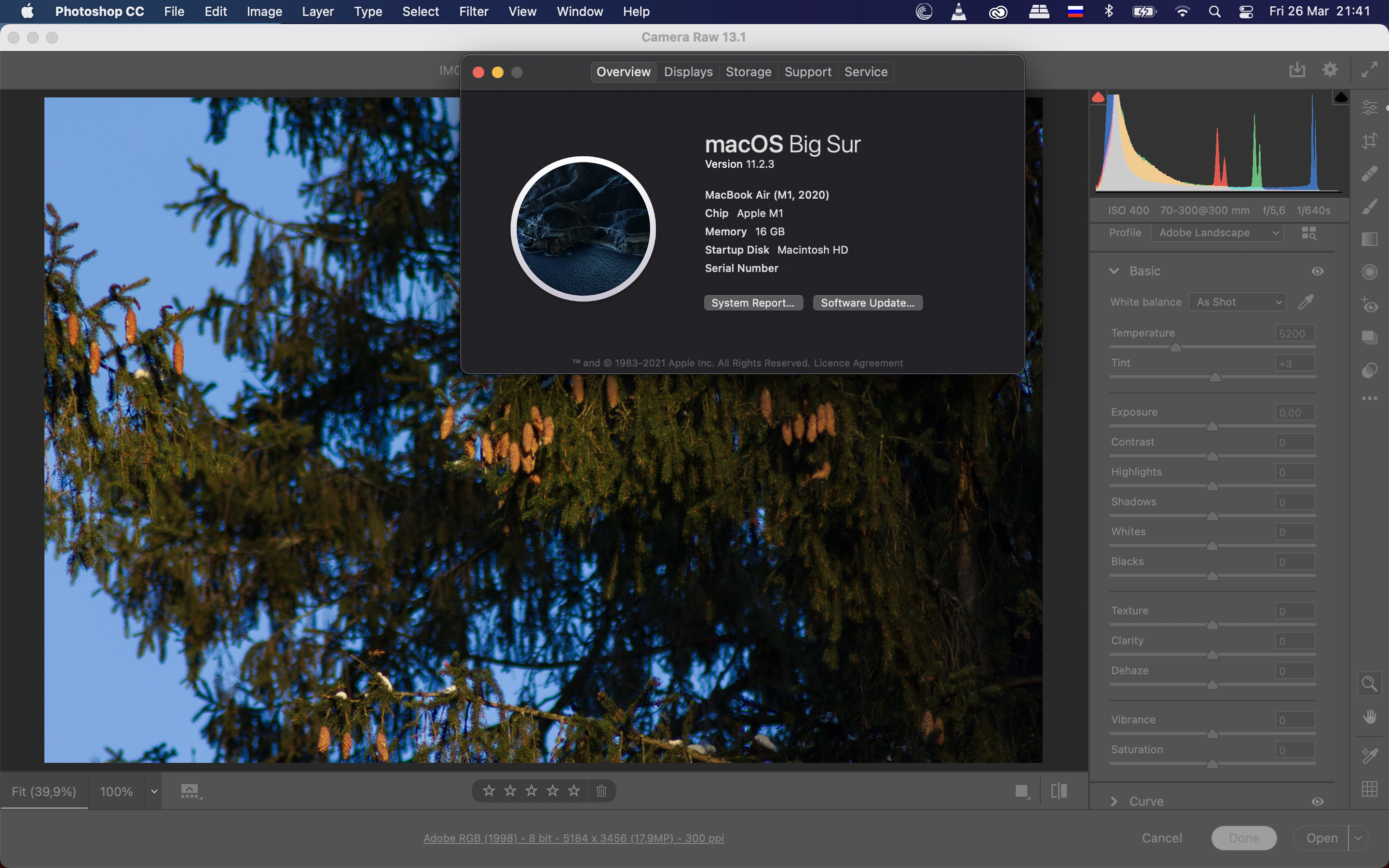Viewport: 1389px width, 868px height.
Task: Click the Temperature slider handle
Action: 1175,348
